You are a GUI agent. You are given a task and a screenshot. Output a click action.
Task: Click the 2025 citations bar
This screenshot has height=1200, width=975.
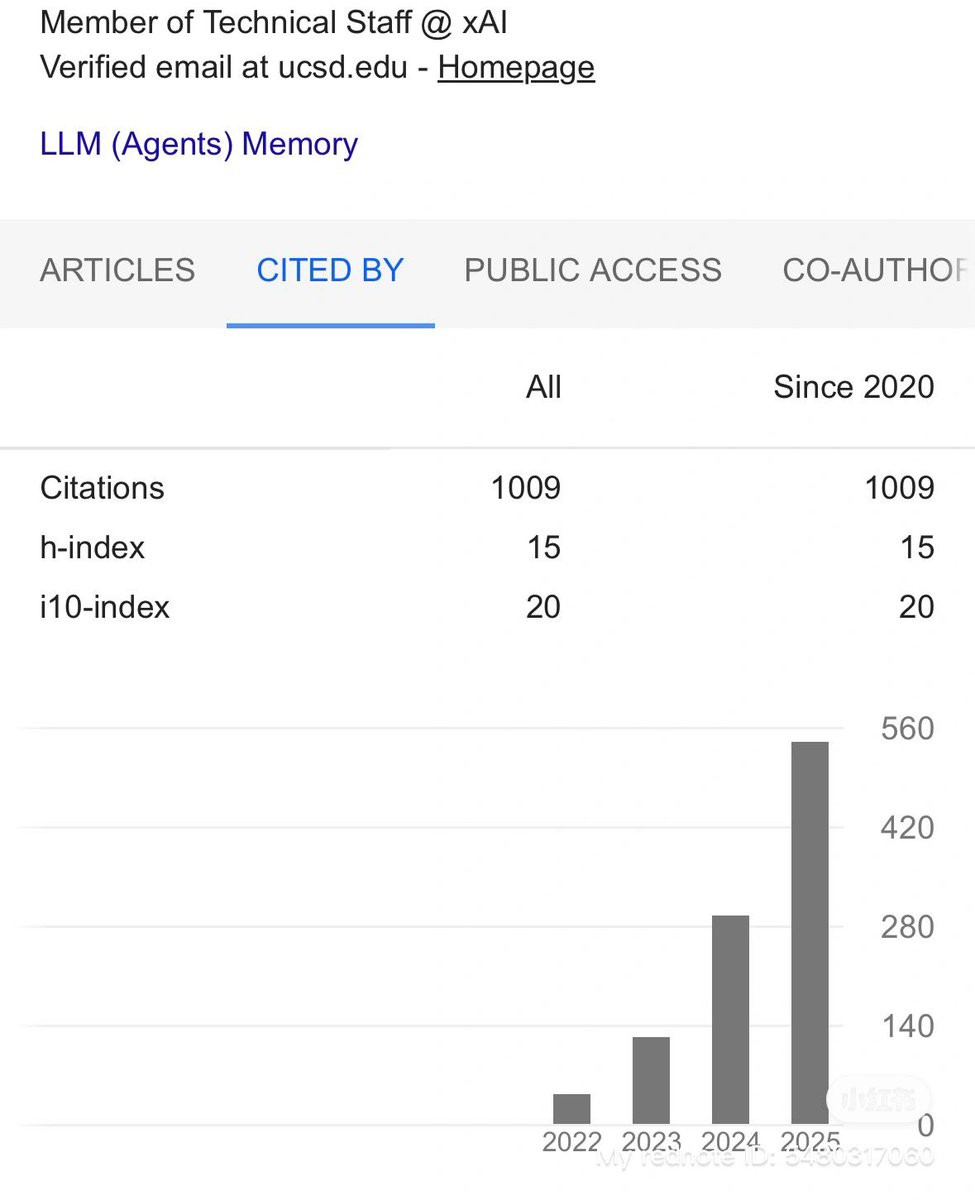pos(810,932)
